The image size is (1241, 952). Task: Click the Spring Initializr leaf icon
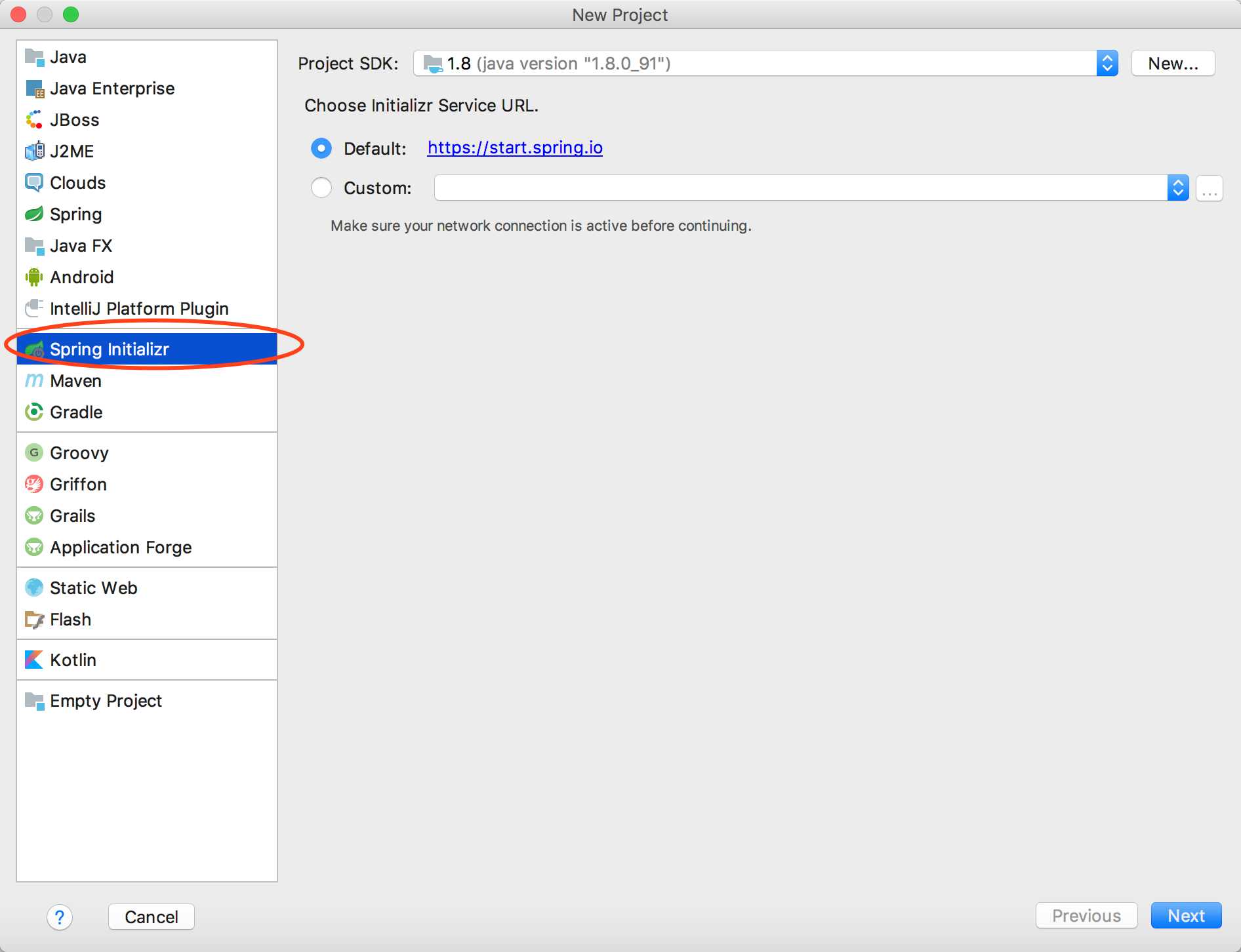(x=34, y=349)
